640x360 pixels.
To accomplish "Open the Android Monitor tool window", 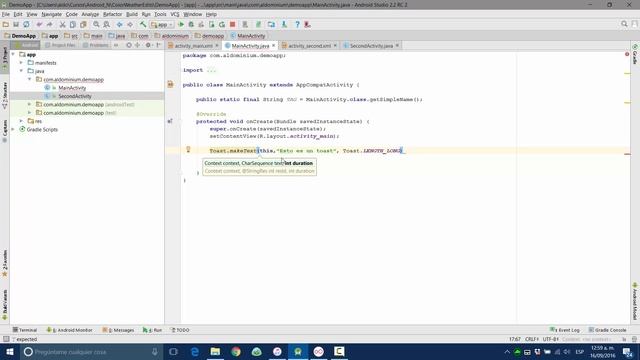I will click(69, 330).
